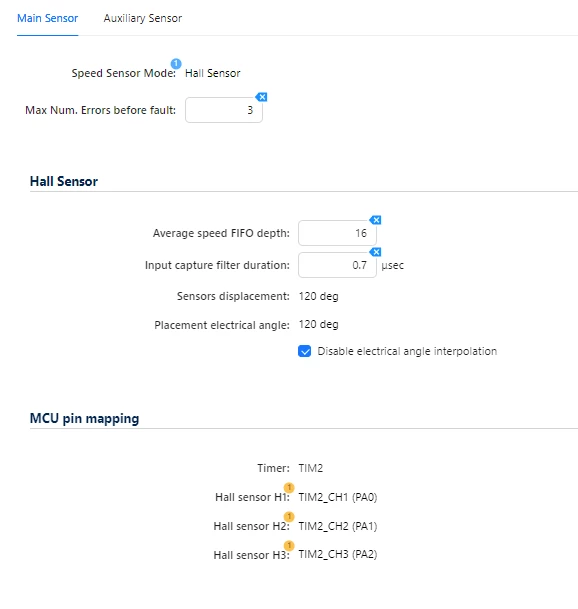Viewport: 578px width, 609px height.
Task: Click the TIM2_CH1 (PA0) pin mapping
Action: pyautogui.click(x=338, y=497)
